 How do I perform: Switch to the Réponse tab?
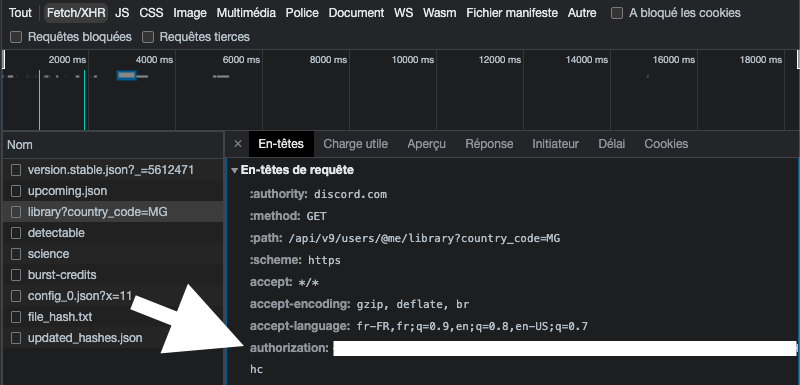(x=489, y=144)
